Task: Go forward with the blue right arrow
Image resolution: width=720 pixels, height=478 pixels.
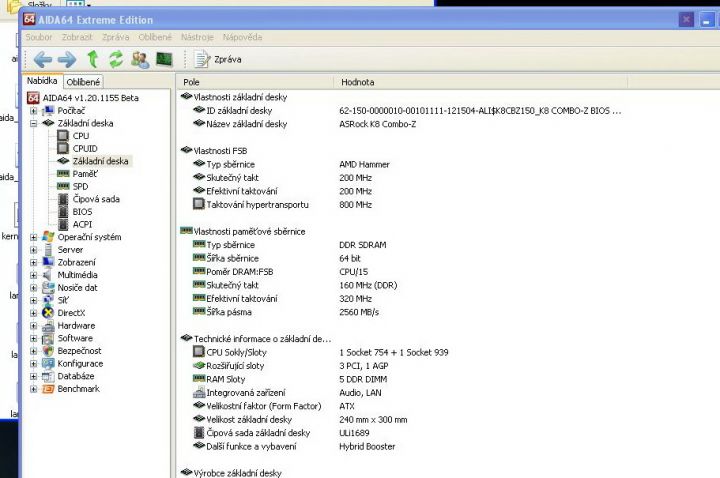Action: click(67, 59)
